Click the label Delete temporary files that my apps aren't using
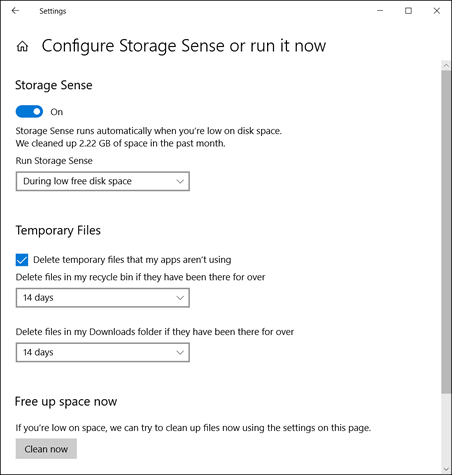This screenshot has width=452, height=475. (x=132, y=260)
